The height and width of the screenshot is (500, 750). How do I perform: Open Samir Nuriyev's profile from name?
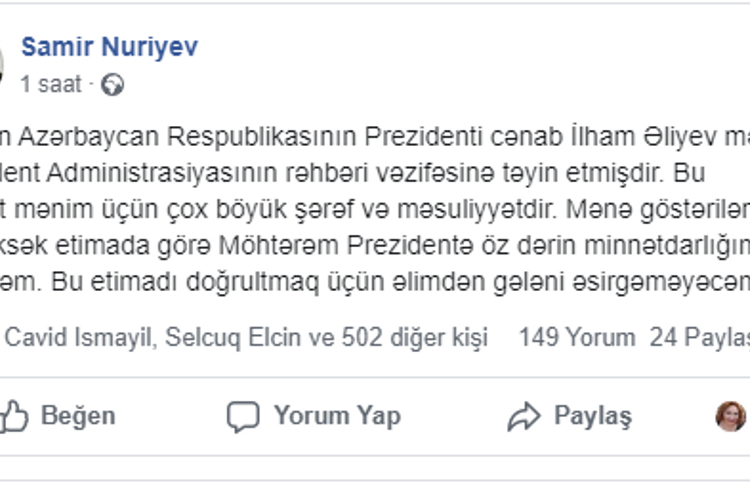[109, 47]
